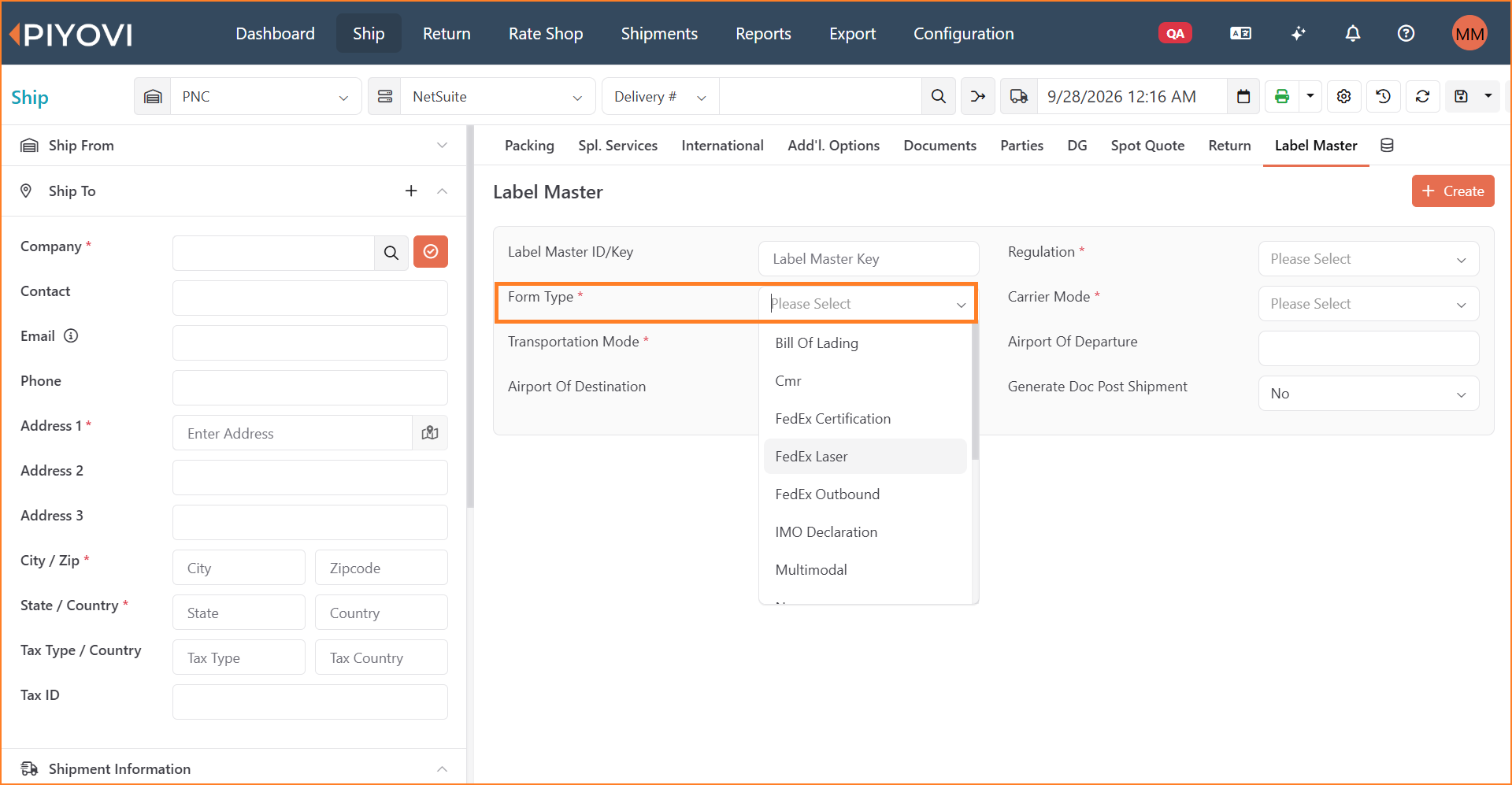The width and height of the screenshot is (1512, 785).
Task: Open the Rate Shop menu
Action: [546, 33]
